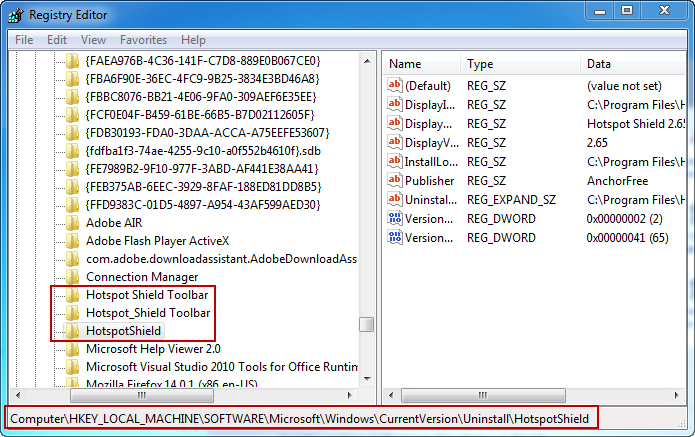Click the string icon of Publisher value
The height and width of the screenshot is (437, 695).
click(x=394, y=180)
